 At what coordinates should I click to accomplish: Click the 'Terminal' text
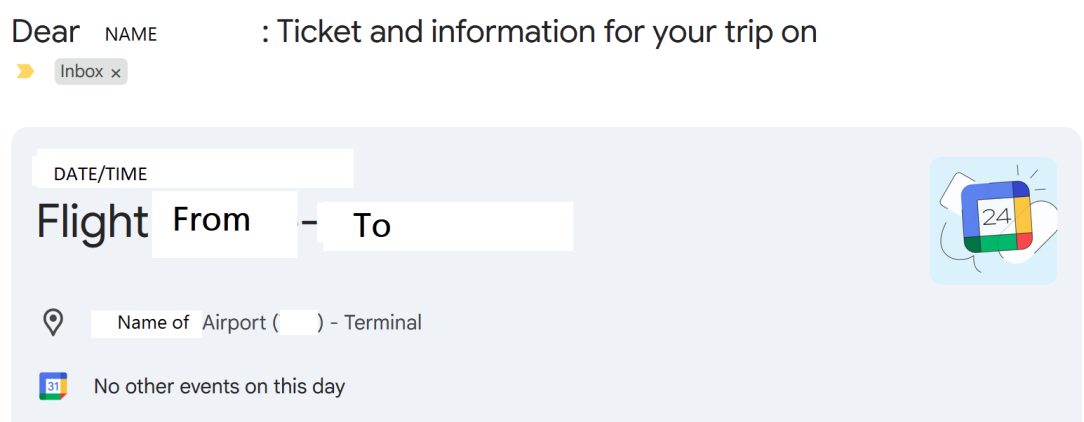(383, 323)
